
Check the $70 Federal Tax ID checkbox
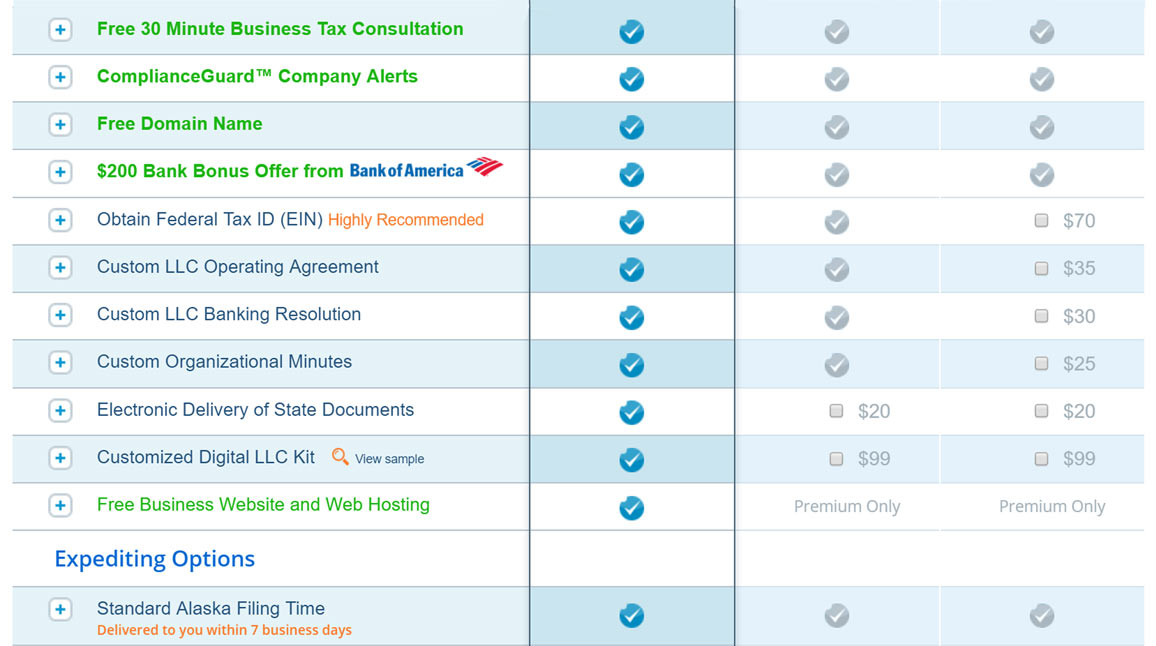pyautogui.click(x=1041, y=220)
